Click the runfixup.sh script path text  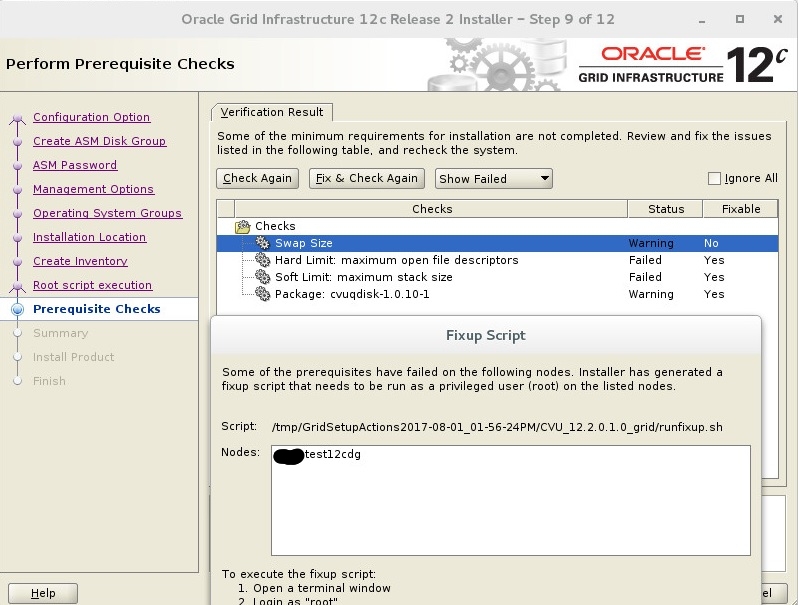point(497,427)
